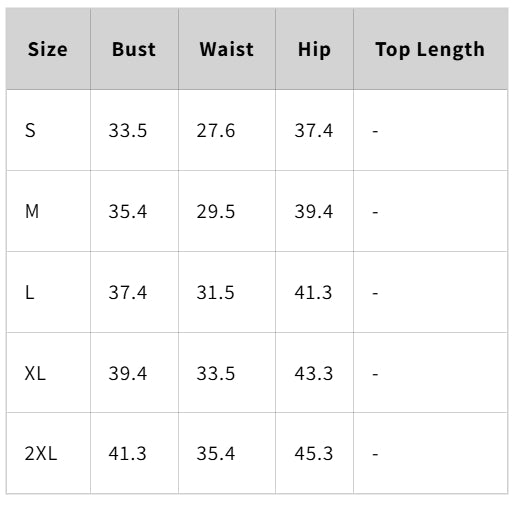Click waist value 31.5 in L row

pyautogui.click(x=215, y=293)
